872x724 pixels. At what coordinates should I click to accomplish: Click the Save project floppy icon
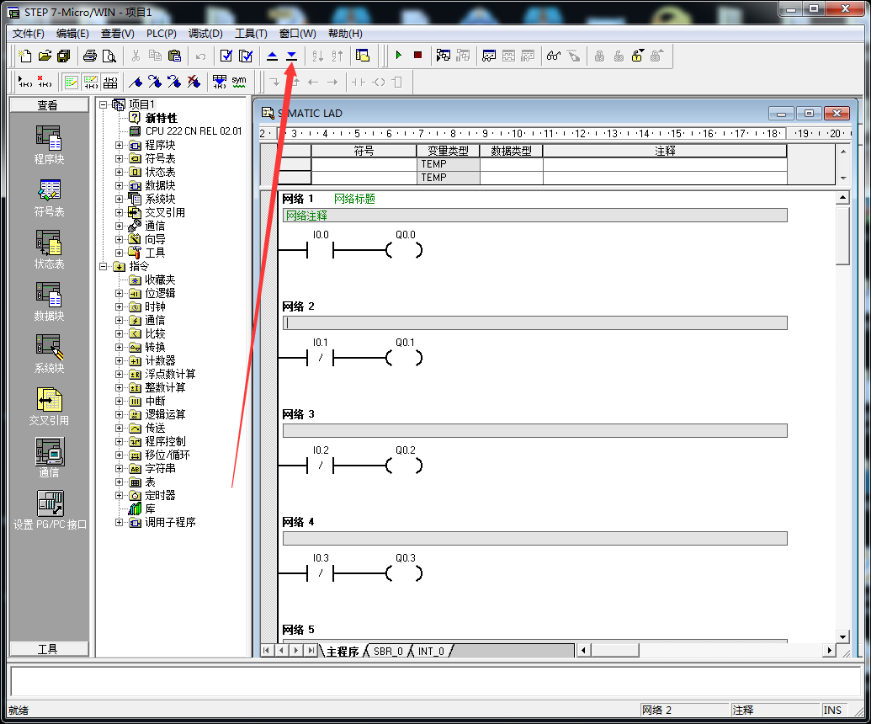pos(64,56)
